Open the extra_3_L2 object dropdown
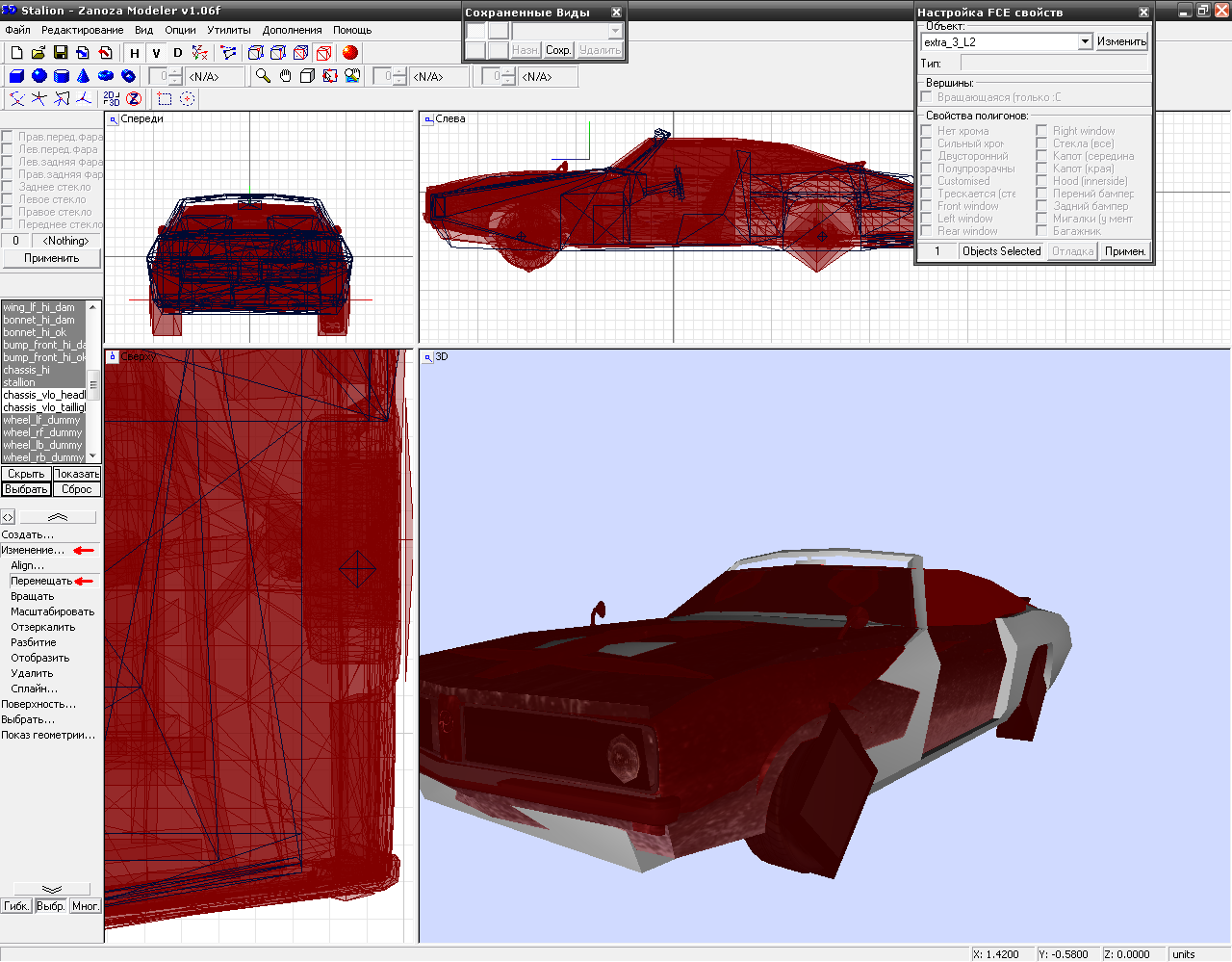Screen dimensions: 1232x962 click(x=1085, y=41)
